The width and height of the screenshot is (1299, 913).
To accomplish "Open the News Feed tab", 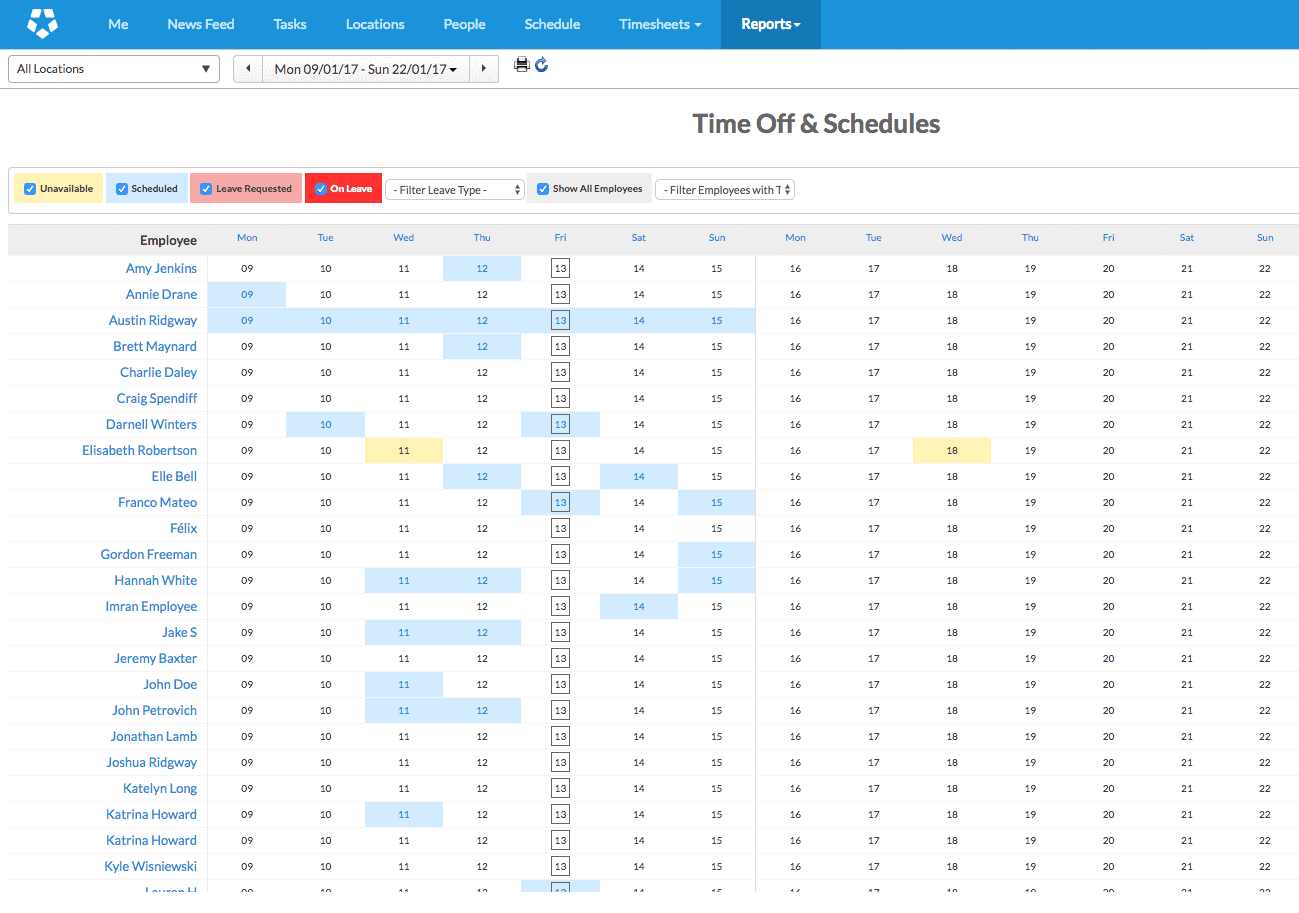I will pos(201,24).
